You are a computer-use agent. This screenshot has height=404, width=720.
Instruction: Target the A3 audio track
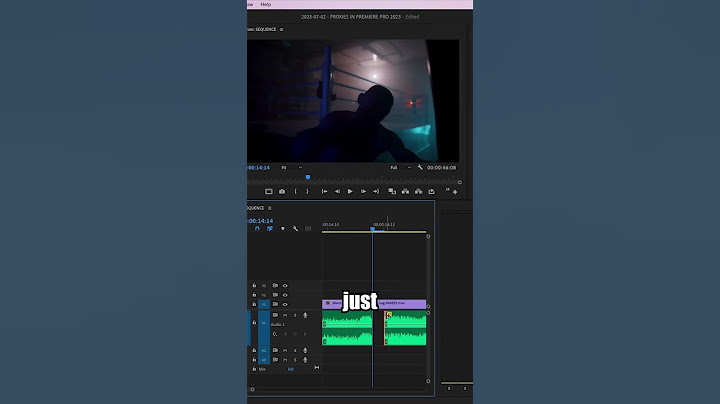pyautogui.click(x=264, y=359)
